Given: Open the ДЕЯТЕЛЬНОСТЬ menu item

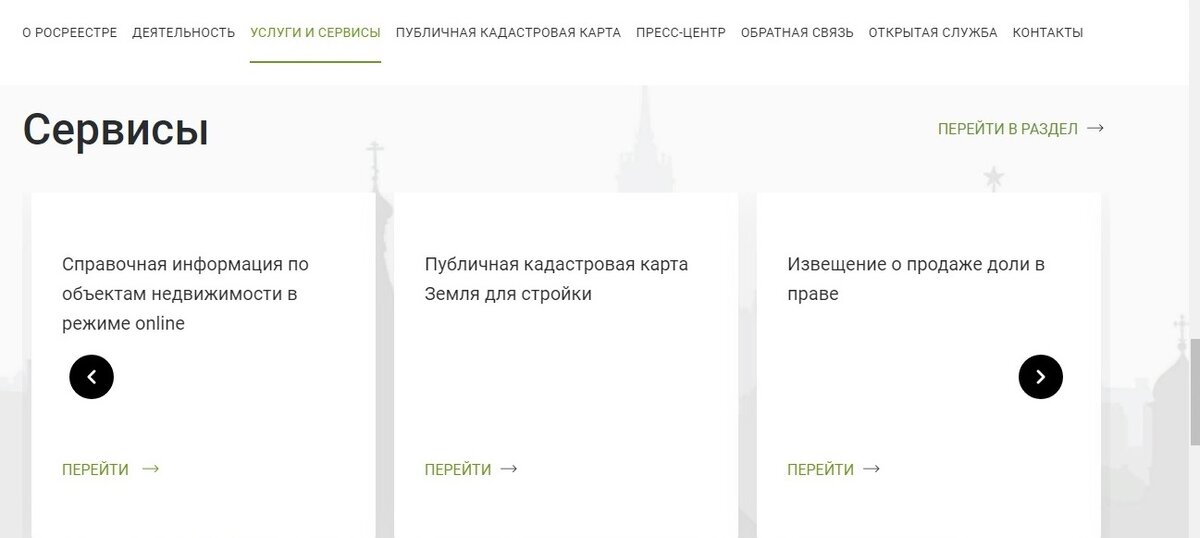Looking at the screenshot, I should click(x=183, y=32).
